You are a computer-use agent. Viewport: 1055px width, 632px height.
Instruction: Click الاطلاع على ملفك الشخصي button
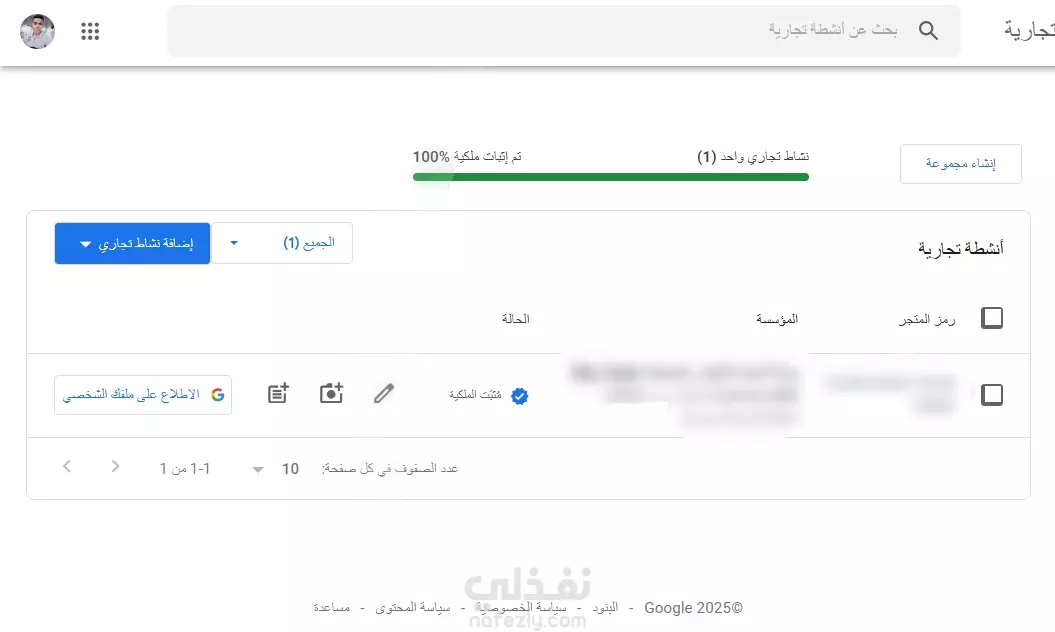[x=143, y=395]
